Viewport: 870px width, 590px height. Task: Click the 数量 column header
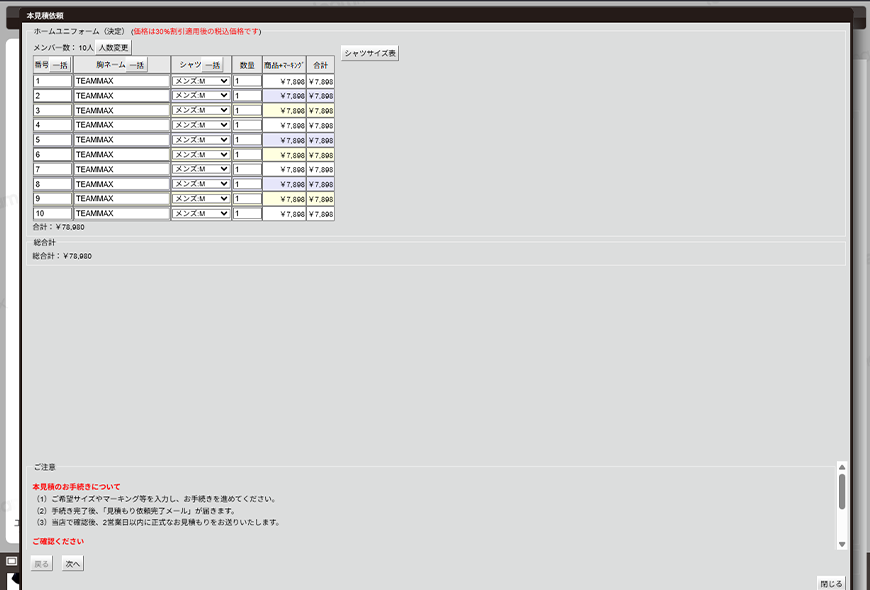pyautogui.click(x=247, y=65)
